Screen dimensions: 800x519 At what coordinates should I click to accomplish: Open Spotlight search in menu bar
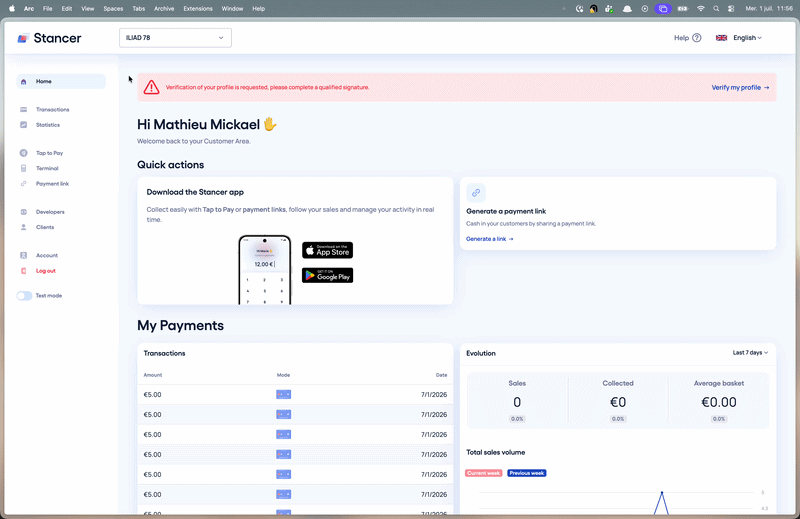coord(716,9)
